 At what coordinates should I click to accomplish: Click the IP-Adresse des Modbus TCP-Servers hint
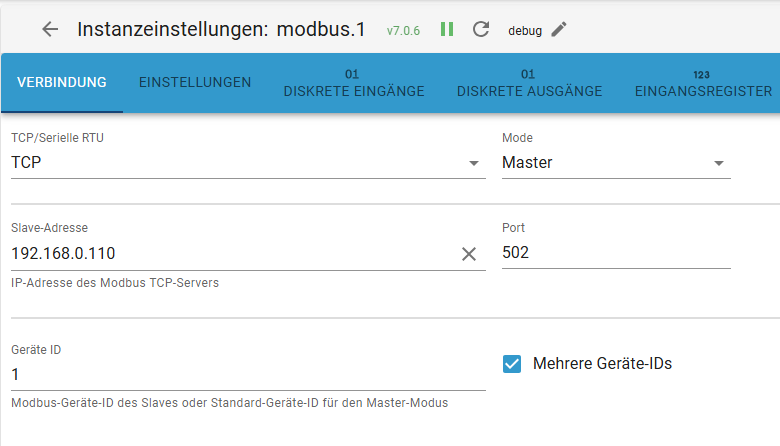[x=115, y=283]
